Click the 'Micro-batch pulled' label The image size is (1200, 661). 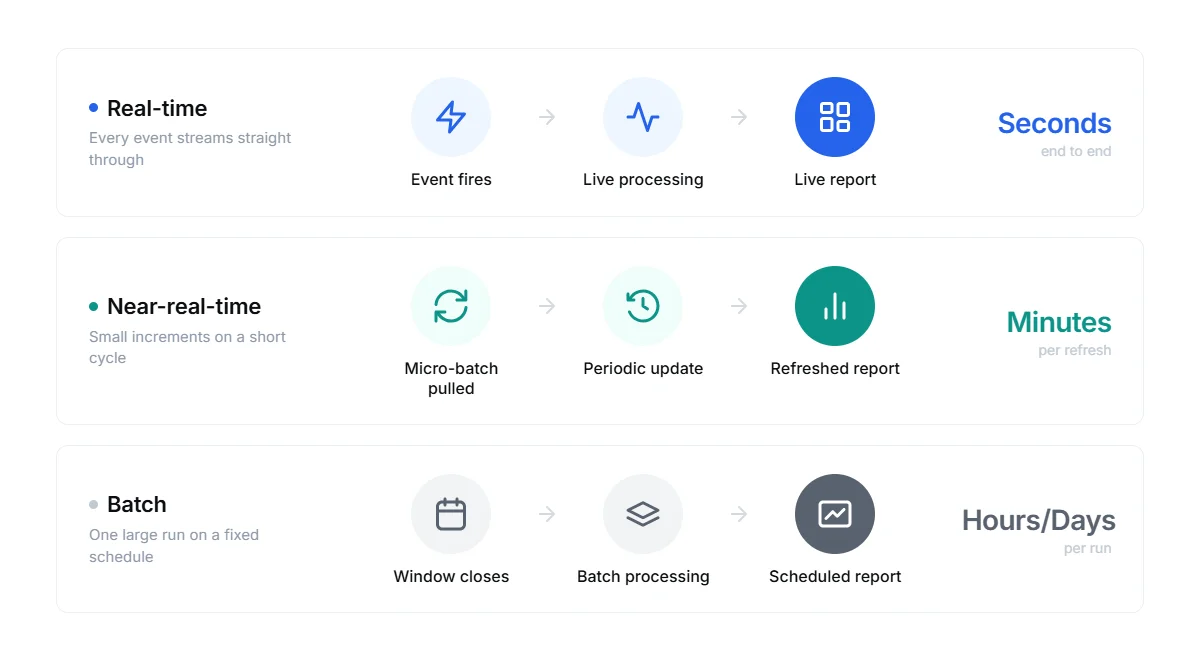(451, 378)
